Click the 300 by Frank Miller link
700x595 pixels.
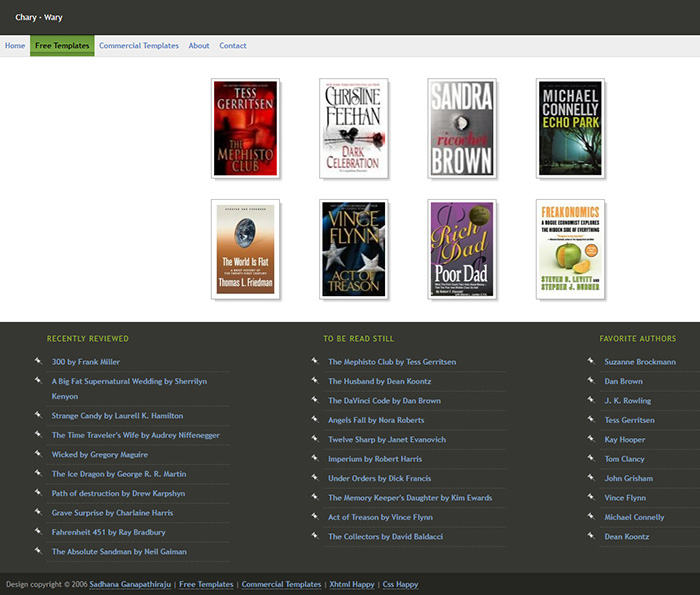(86, 362)
